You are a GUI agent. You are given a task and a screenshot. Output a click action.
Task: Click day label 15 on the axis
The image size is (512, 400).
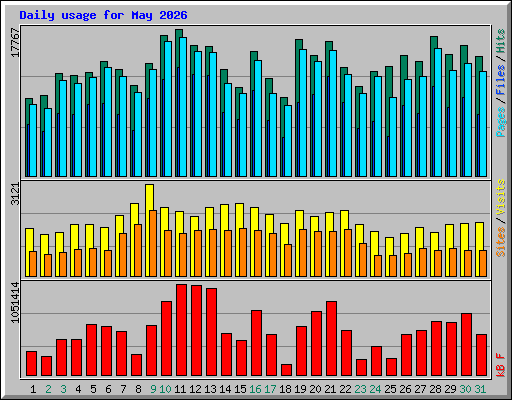click(x=240, y=389)
